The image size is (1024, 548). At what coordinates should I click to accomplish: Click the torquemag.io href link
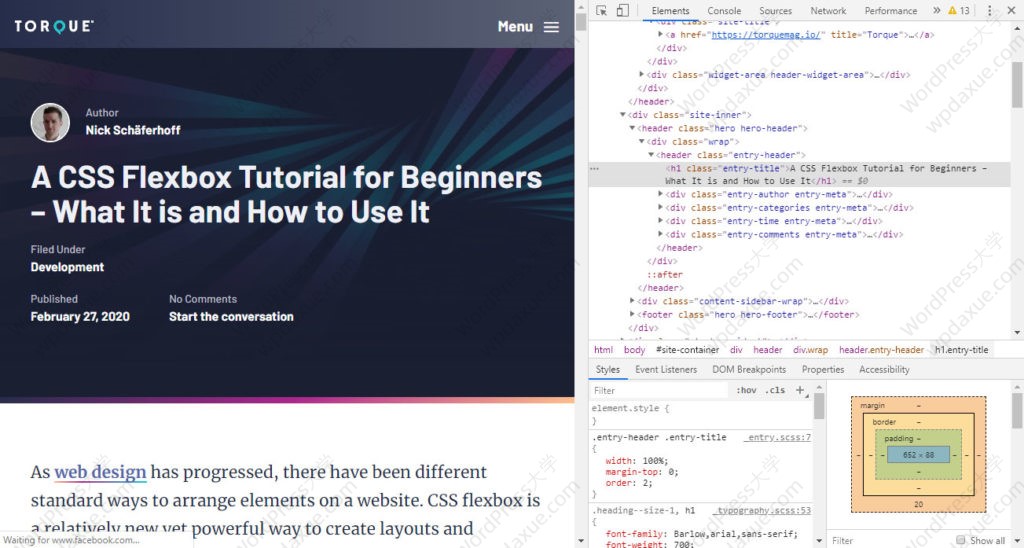tap(765, 35)
